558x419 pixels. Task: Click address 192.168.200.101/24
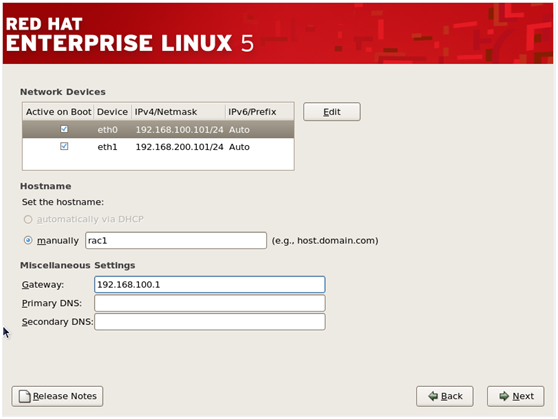coord(179,147)
